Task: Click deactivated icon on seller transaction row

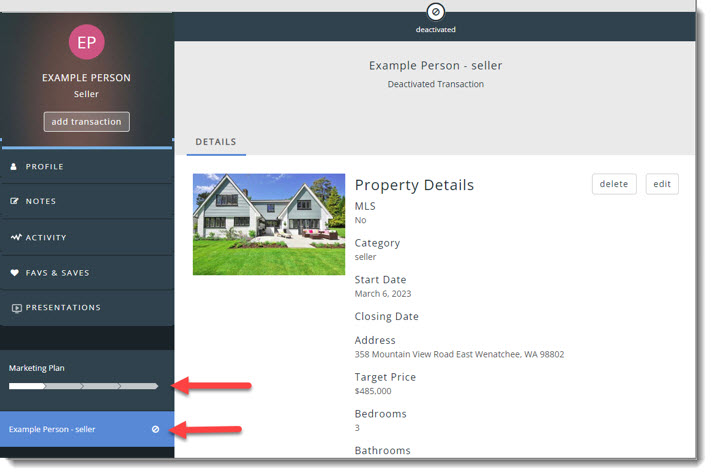Action: tap(155, 429)
